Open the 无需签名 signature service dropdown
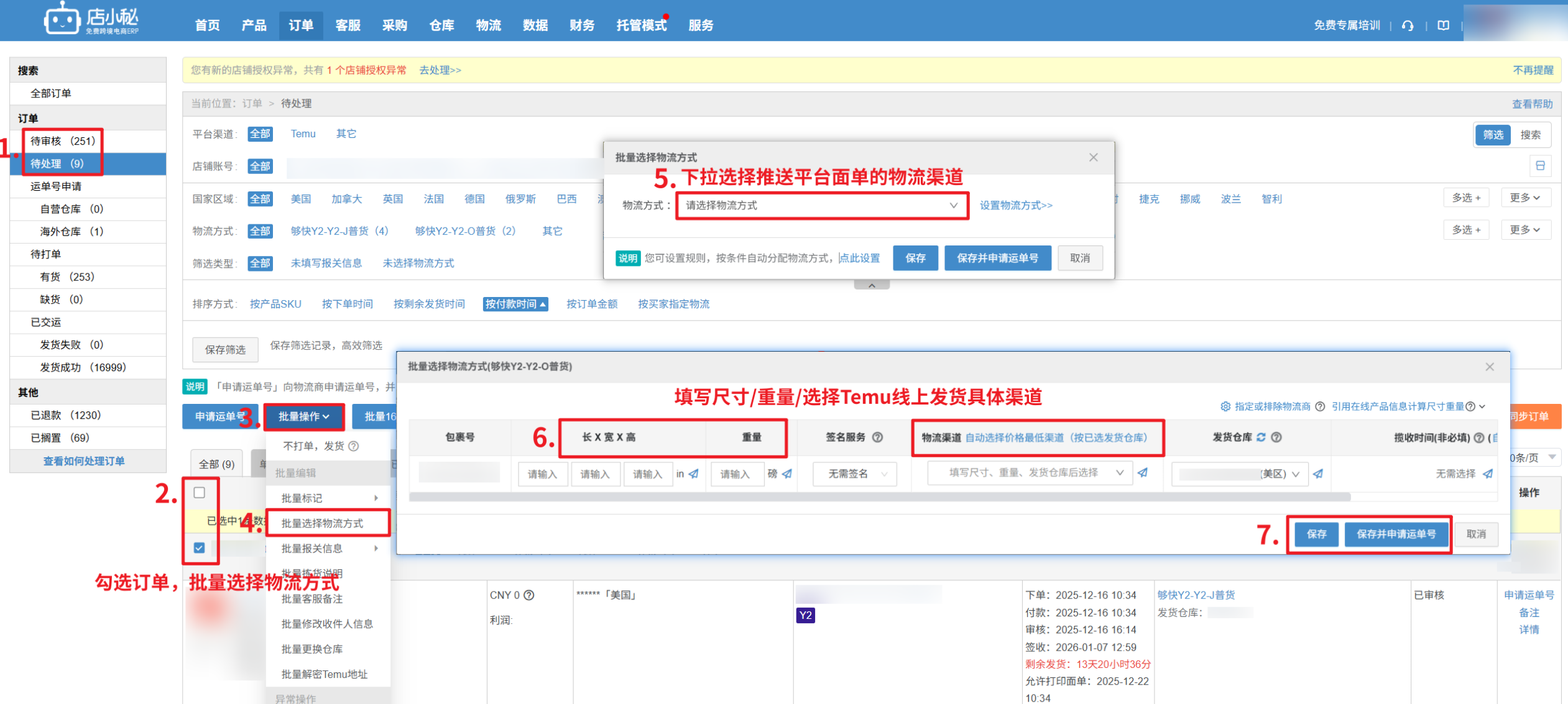Screen dimensions: 1568x704 pos(855,474)
